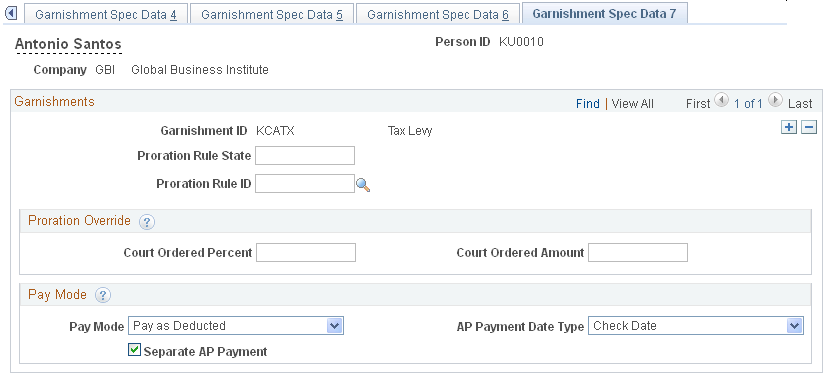829x378 pixels.
Task: Click the Garnishments section heading
Action: click(x=54, y=102)
